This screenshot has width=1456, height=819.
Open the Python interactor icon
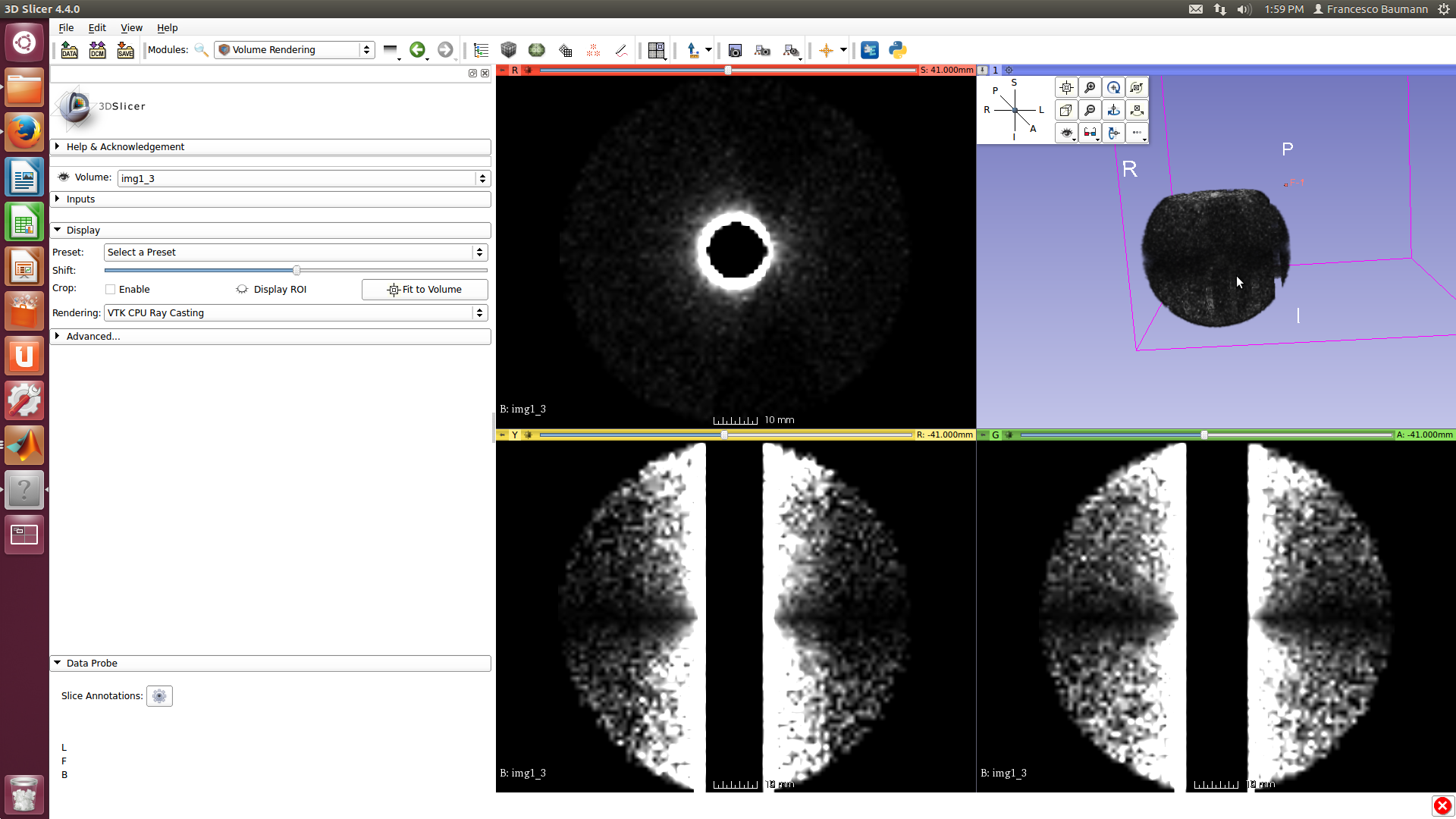click(x=898, y=50)
